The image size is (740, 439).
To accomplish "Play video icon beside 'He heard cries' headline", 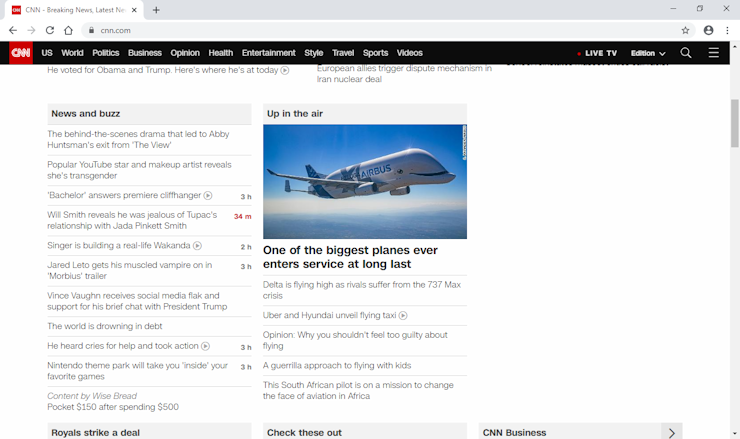I will click(205, 346).
